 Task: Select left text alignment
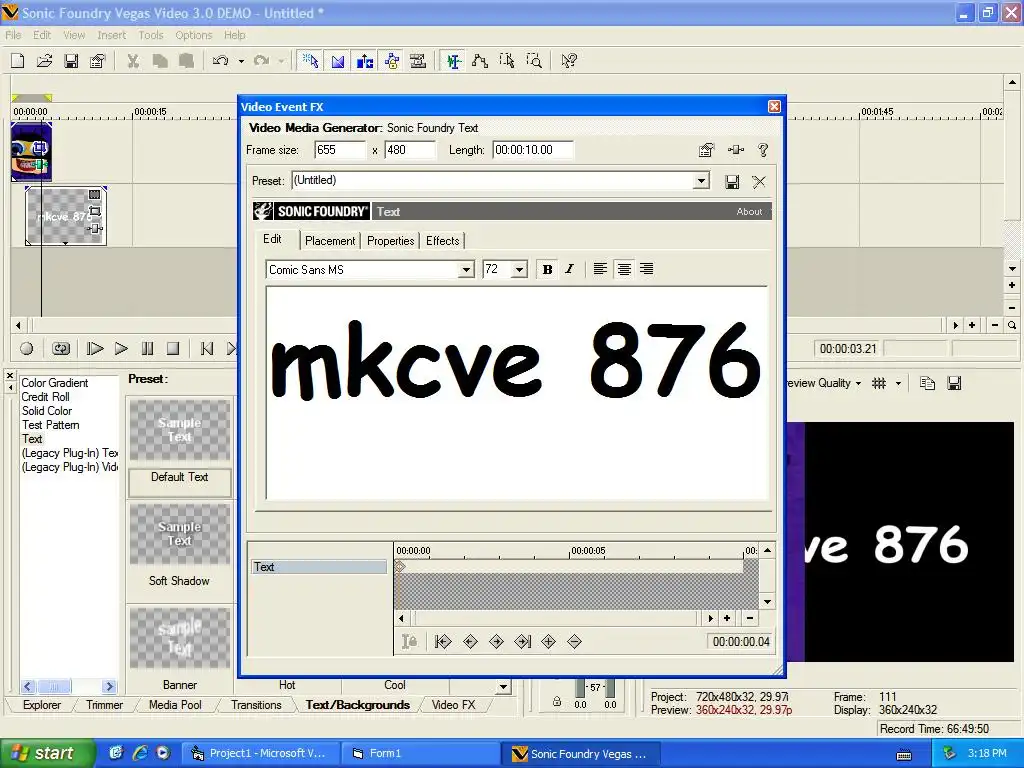(600, 269)
